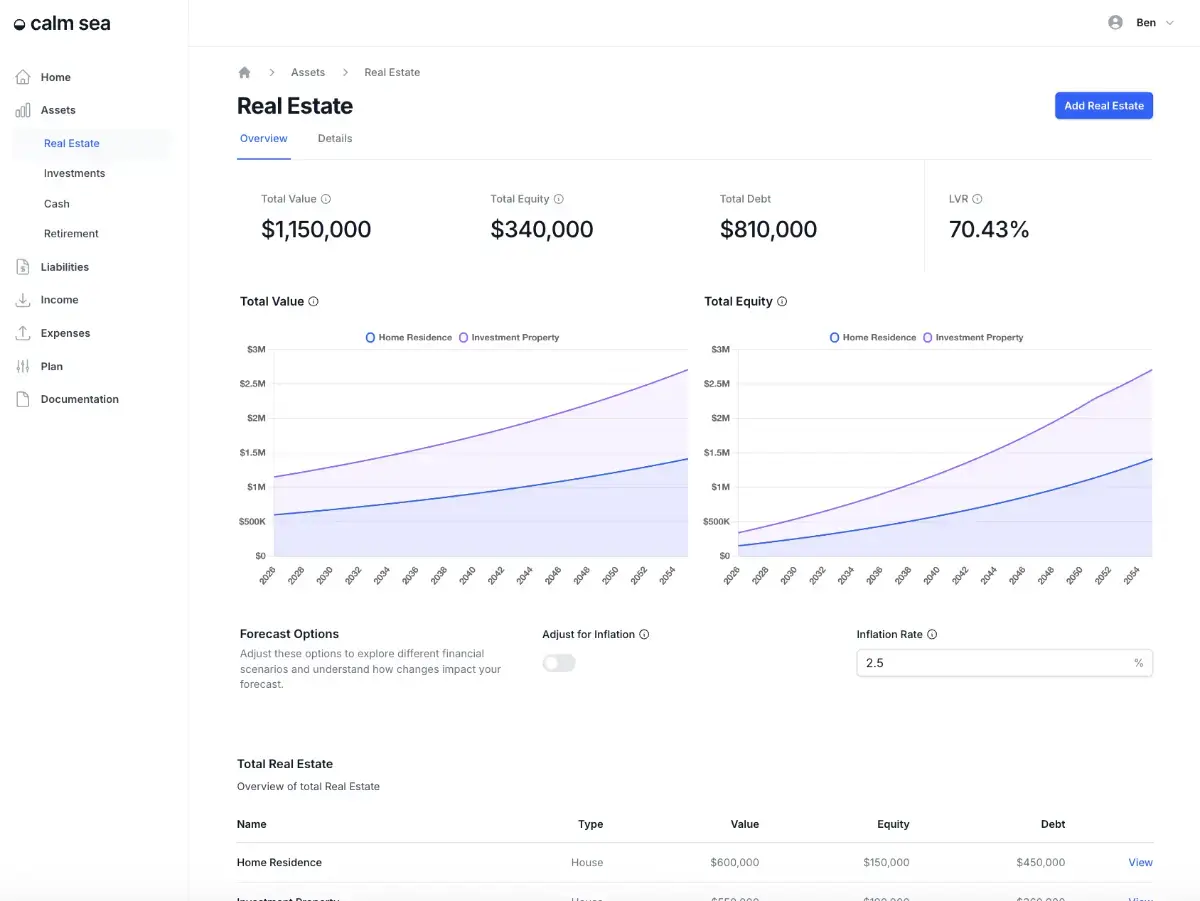Click the Liabilities icon in sidebar
Screen dimensions: 1200x901
tap(23, 267)
